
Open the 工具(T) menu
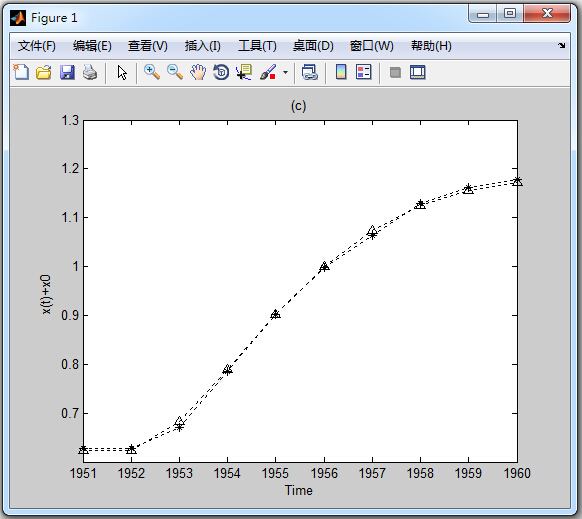pos(257,46)
